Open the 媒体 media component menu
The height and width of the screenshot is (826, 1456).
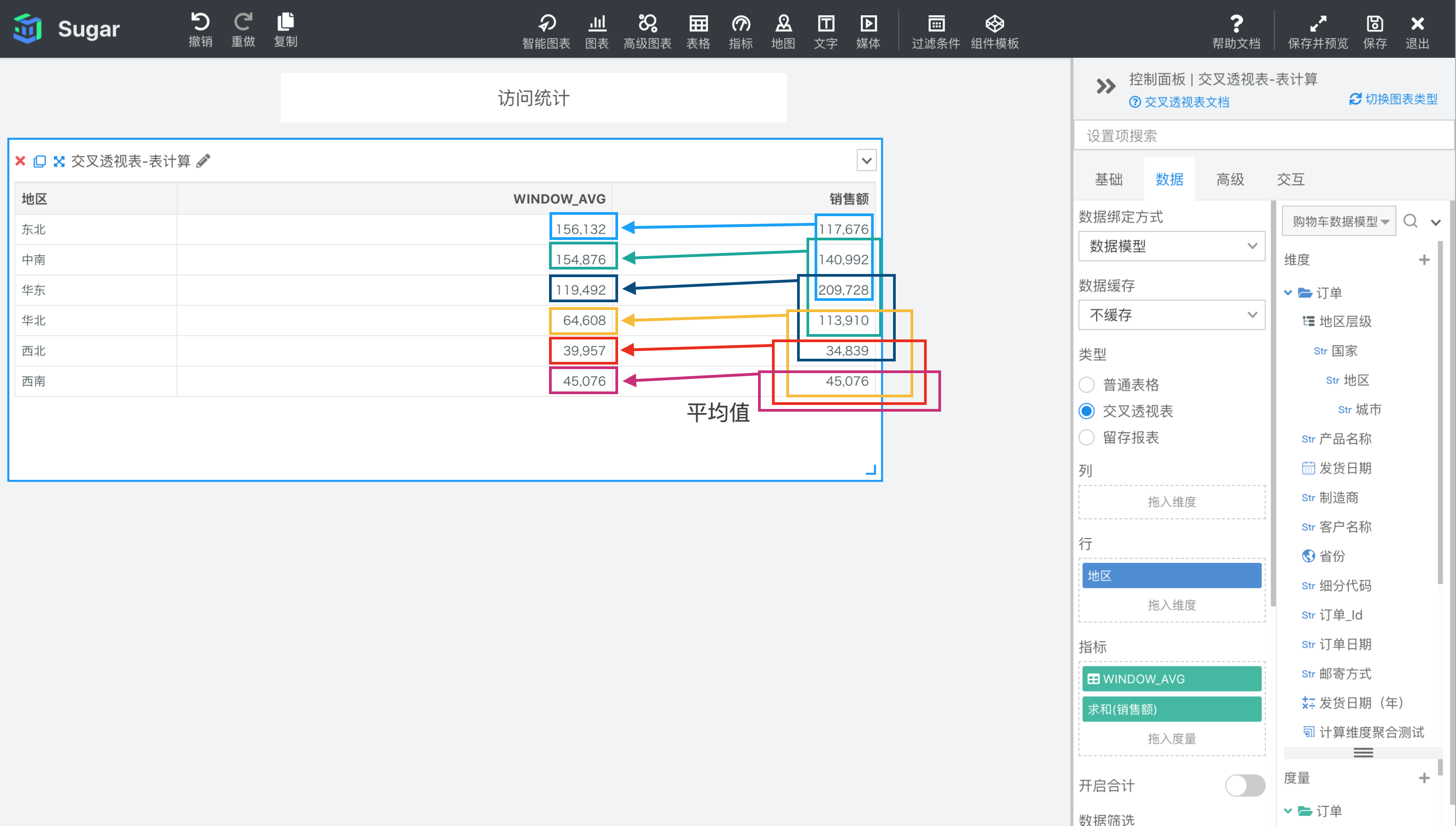(x=868, y=31)
